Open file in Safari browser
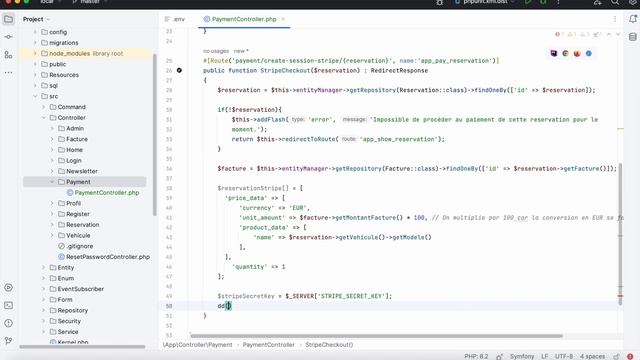640x360 pixels. pos(589,53)
